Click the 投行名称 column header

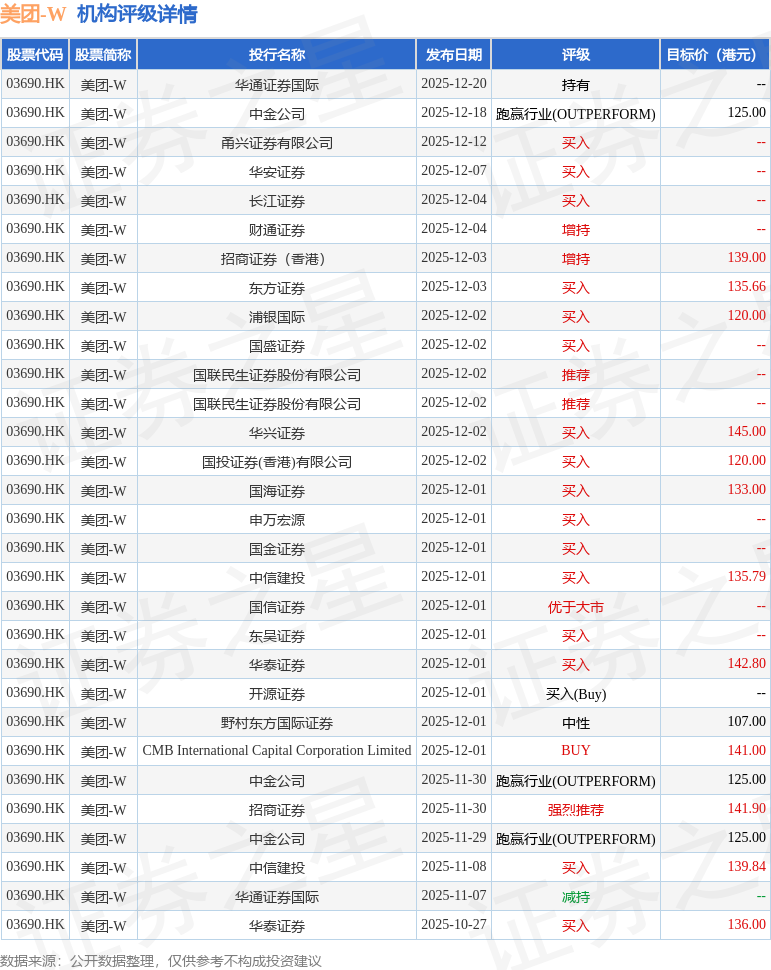(277, 54)
